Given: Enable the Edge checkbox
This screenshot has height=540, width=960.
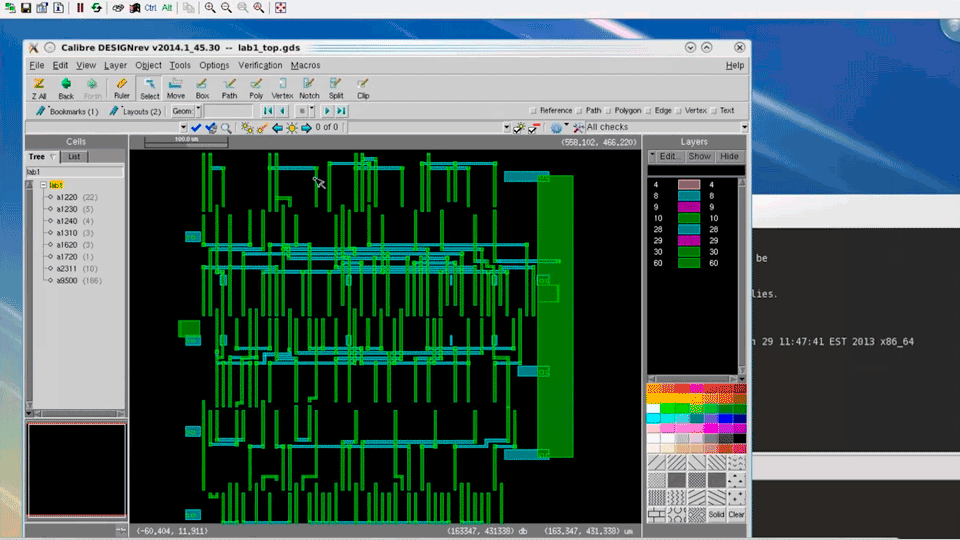Looking at the screenshot, I should coord(648,111).
